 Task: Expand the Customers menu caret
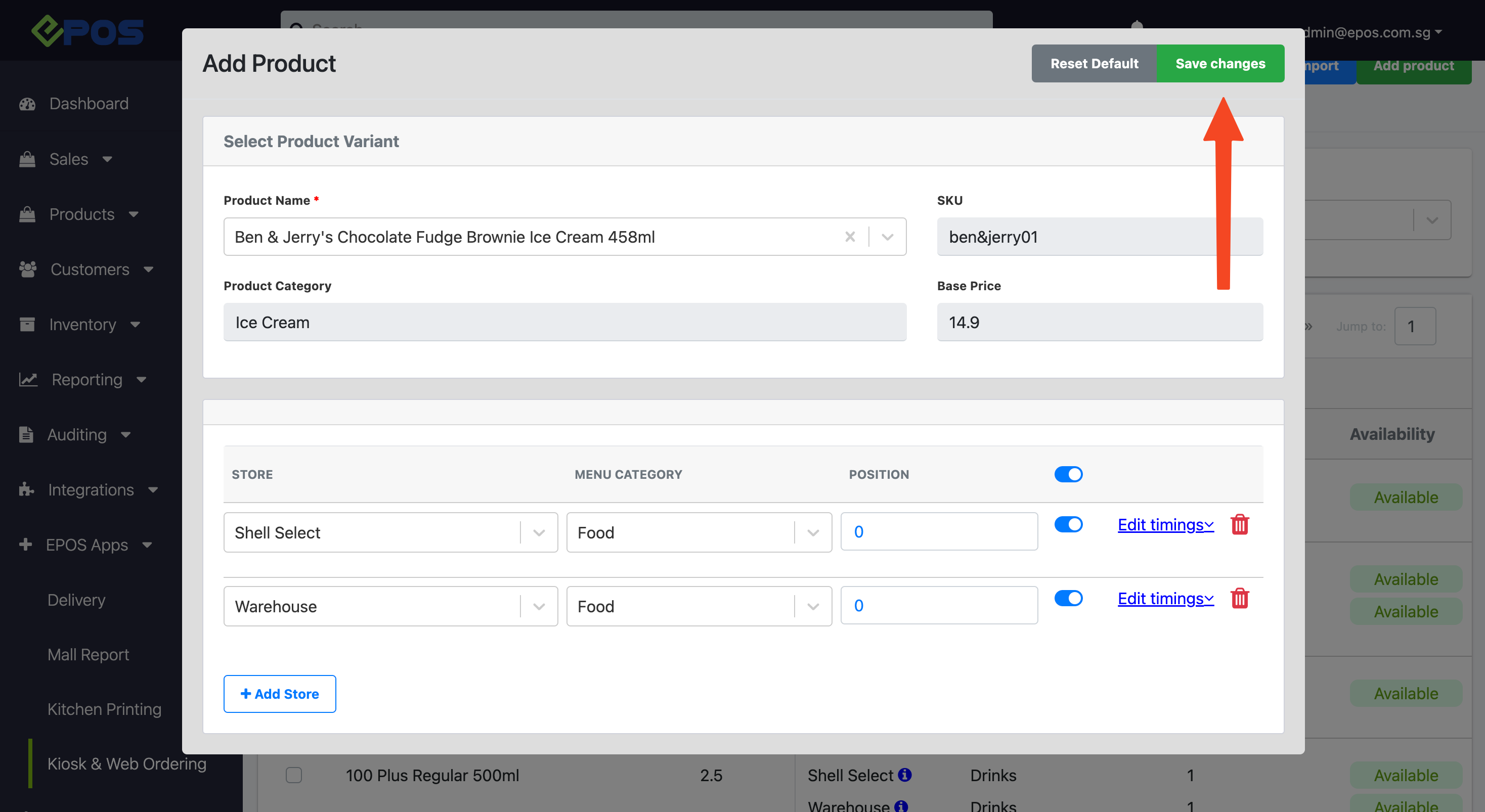tap(149, 269)
